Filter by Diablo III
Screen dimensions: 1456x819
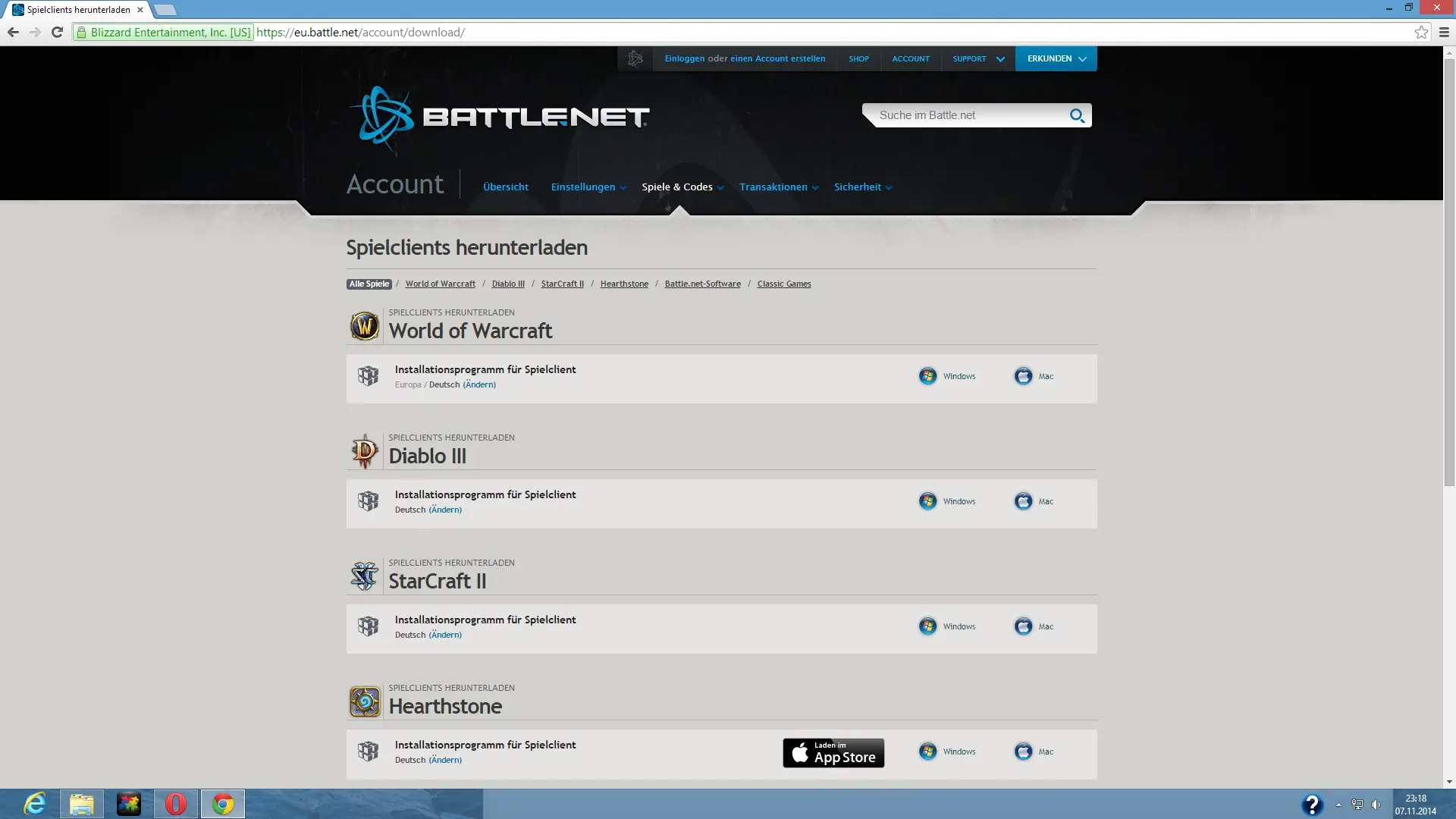point(508,284)
